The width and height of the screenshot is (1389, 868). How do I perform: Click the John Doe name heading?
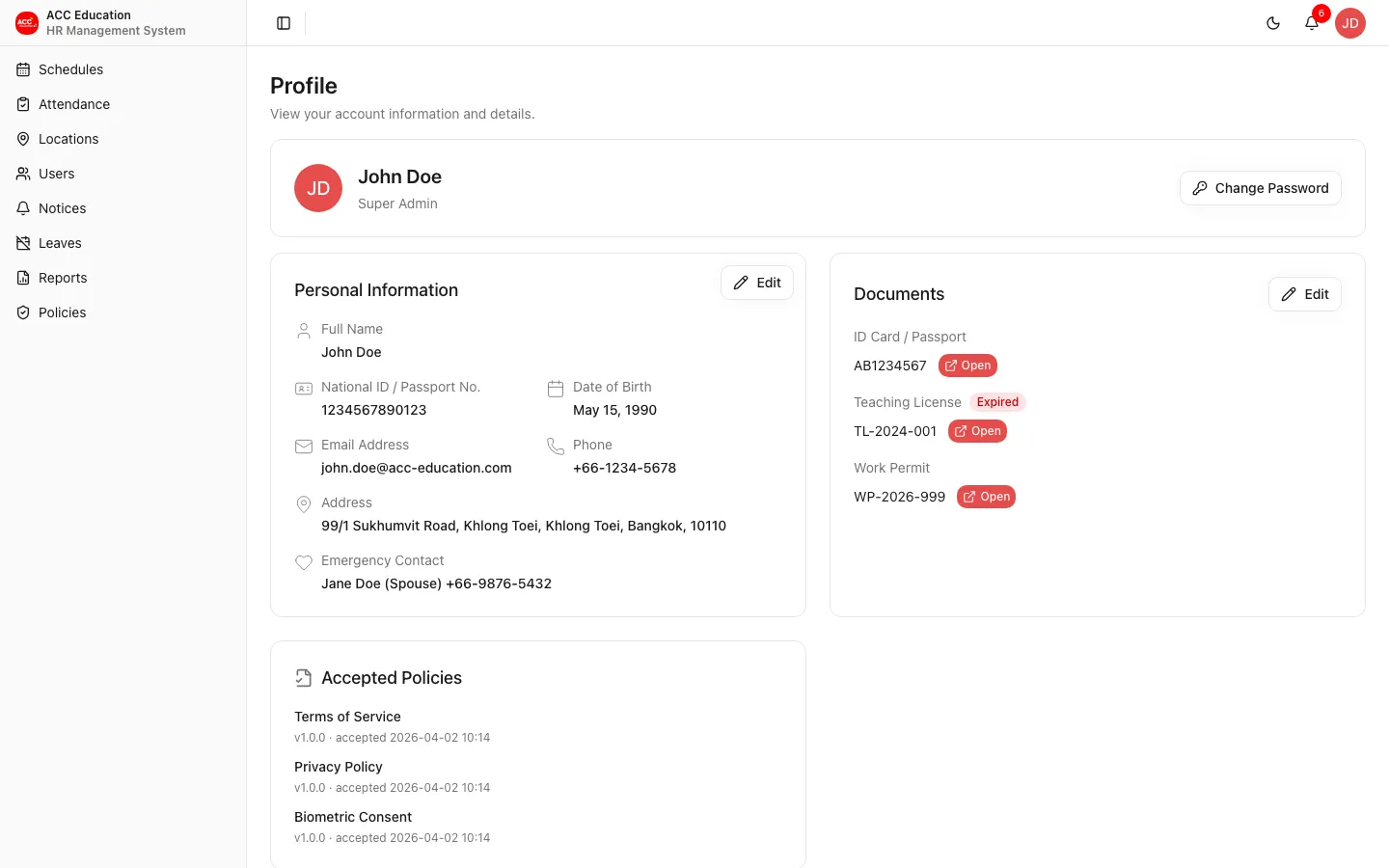(399, 176)
